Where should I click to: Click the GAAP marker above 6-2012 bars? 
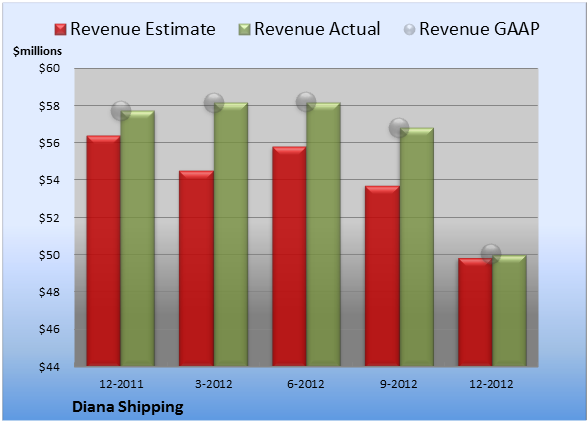pos(306,102)
